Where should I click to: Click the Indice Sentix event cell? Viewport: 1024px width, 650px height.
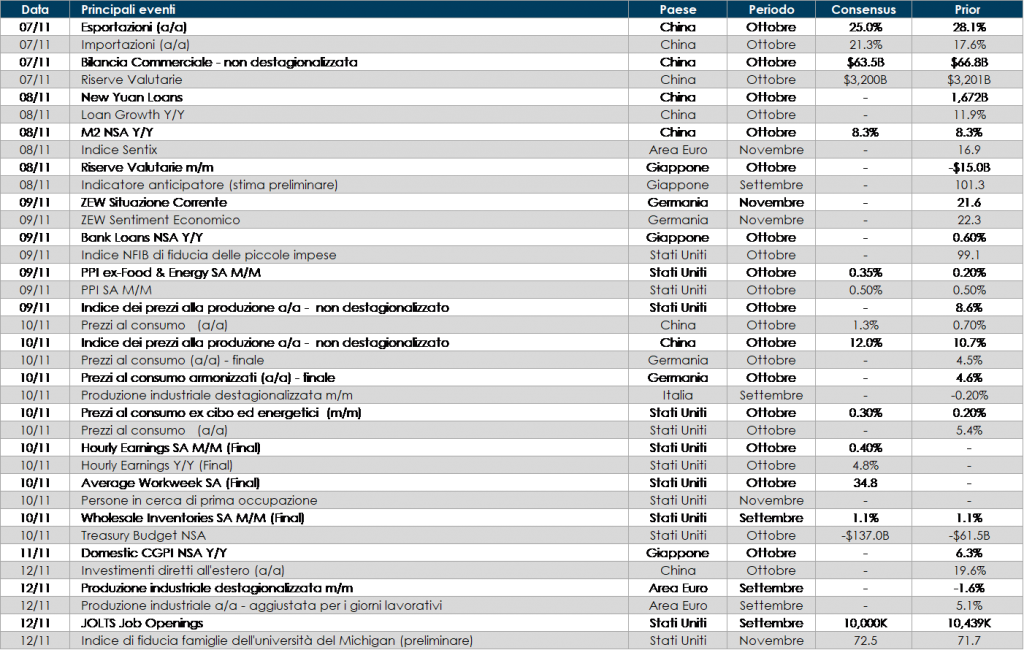[x=119, y=150]
